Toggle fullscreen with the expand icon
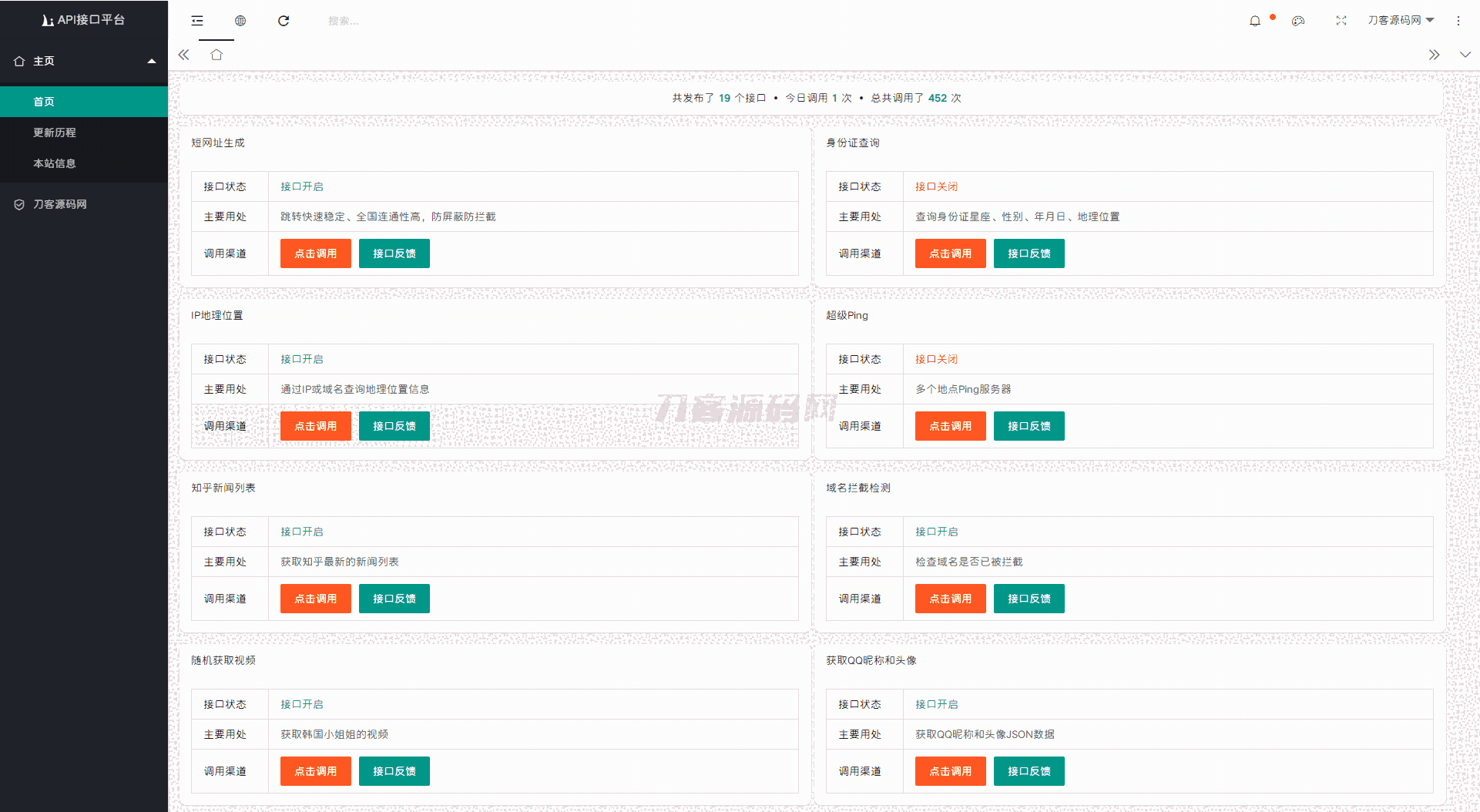 [1341, 21]
